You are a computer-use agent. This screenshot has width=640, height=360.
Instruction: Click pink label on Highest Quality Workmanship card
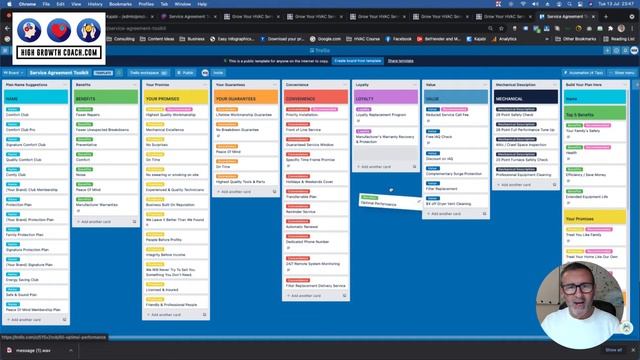[x=179, y=109]
